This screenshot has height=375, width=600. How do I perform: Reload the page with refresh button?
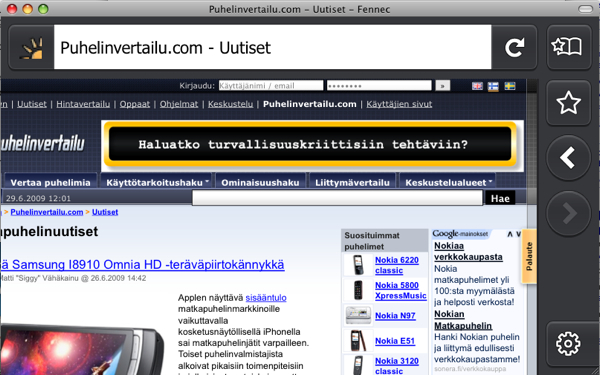click(x=514, y=47)
